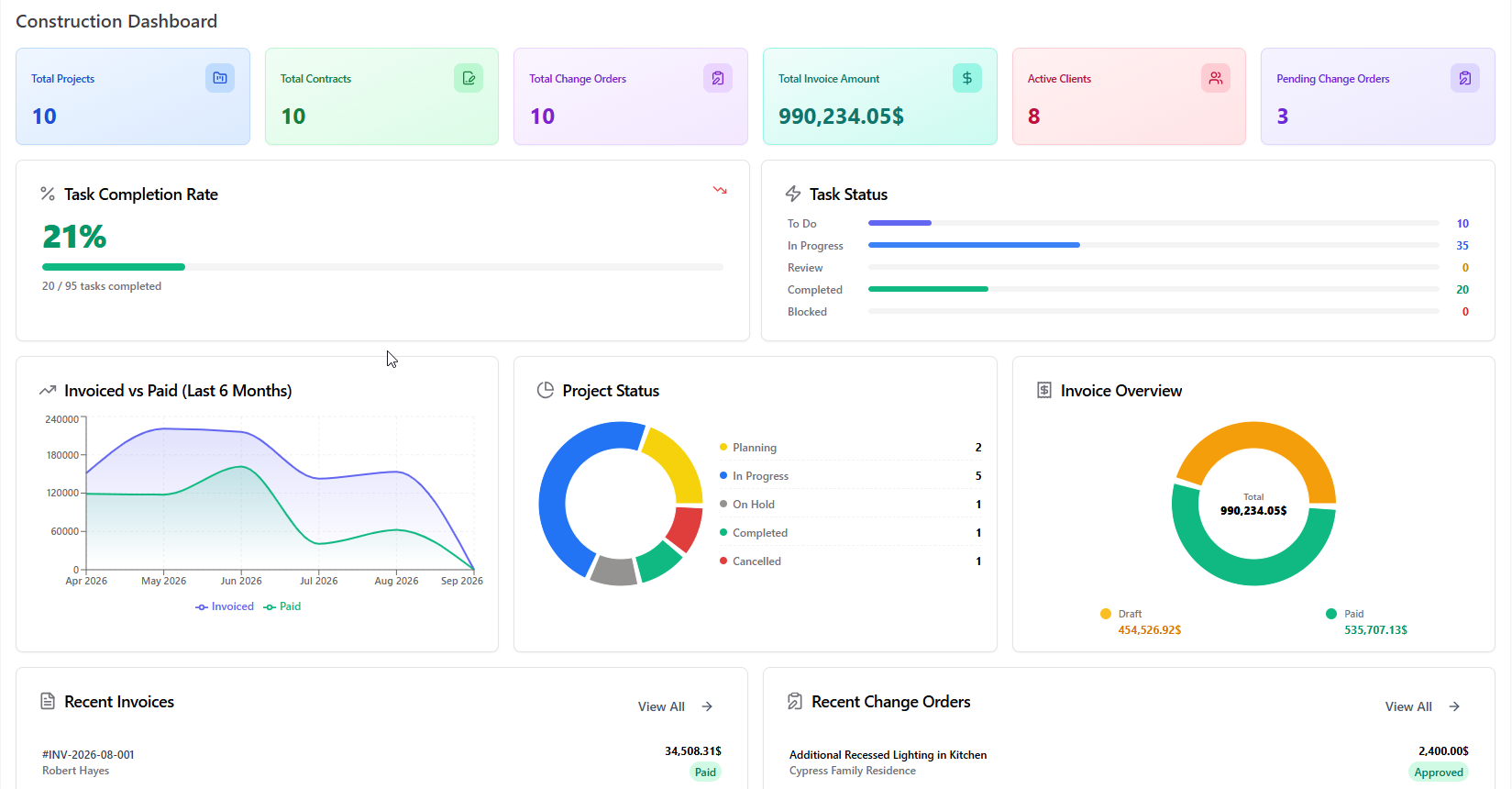This screenshot has width=1512, height=789.
Task: Click the To Do task status bar
Action: (x=1153, y=223)
